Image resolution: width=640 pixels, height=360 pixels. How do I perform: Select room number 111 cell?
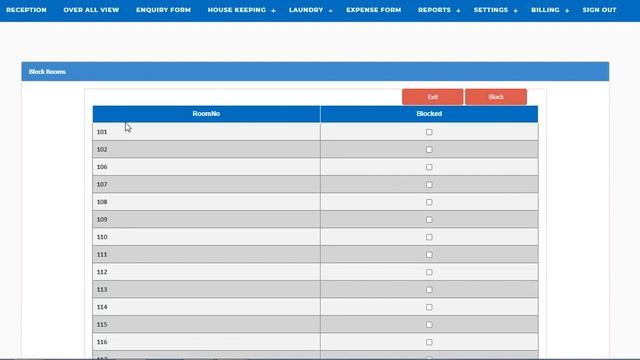coord(206,254)
